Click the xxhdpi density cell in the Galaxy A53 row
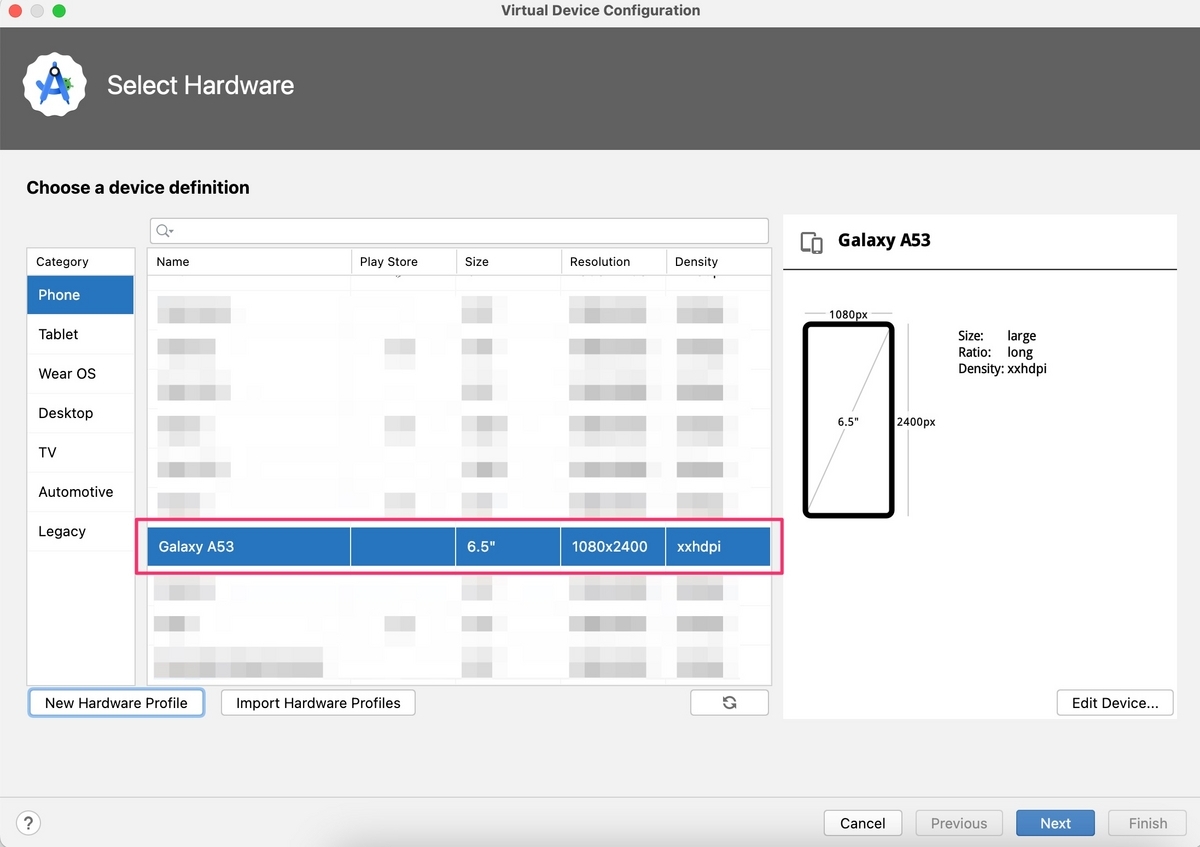Screen dimensions: 1200x847 click(x=718, y=547)
